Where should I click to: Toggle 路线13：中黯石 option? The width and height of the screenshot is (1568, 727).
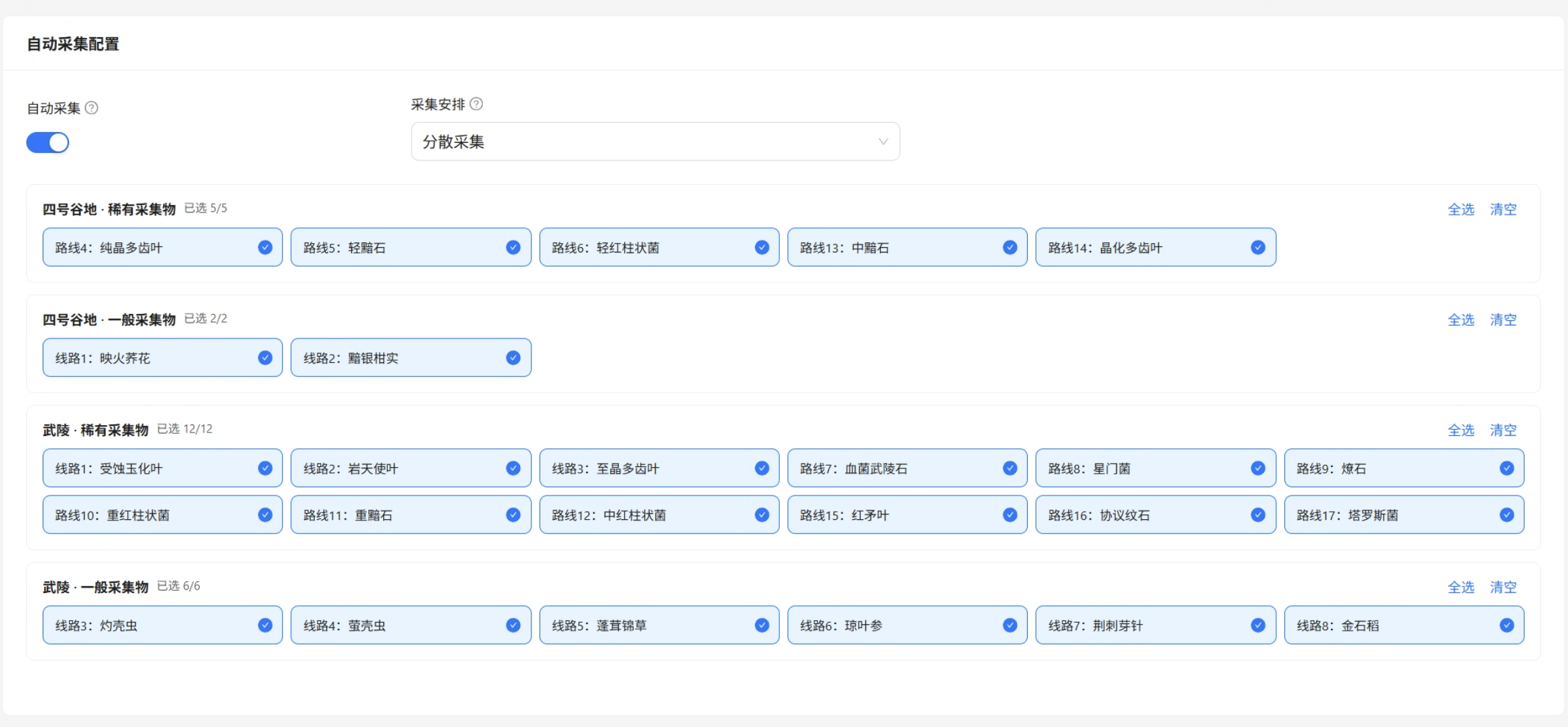[x=907, y=247]
